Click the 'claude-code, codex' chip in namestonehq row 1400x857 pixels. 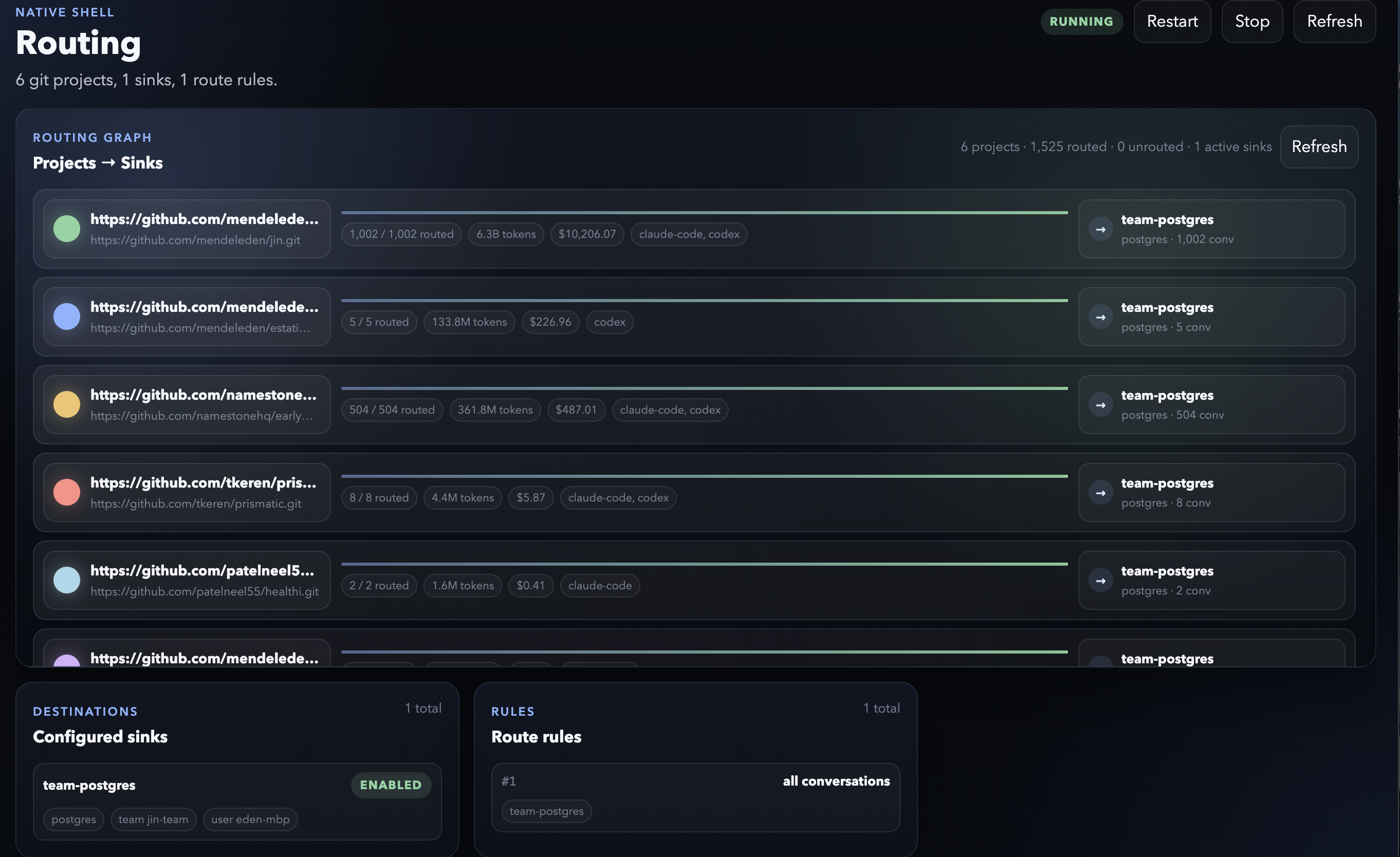671,410
